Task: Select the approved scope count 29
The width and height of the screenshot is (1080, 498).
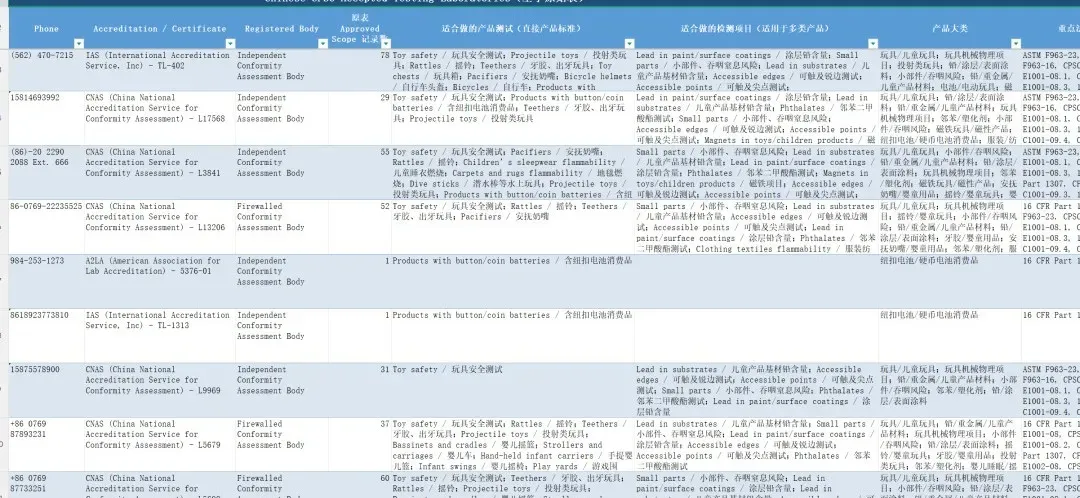Action: point(360,118)
